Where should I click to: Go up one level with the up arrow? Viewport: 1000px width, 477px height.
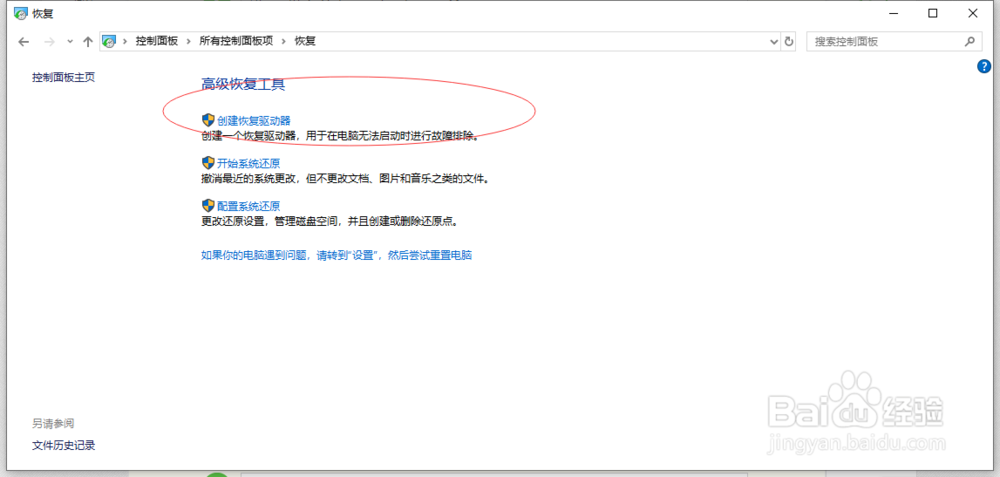pos(88,41)
